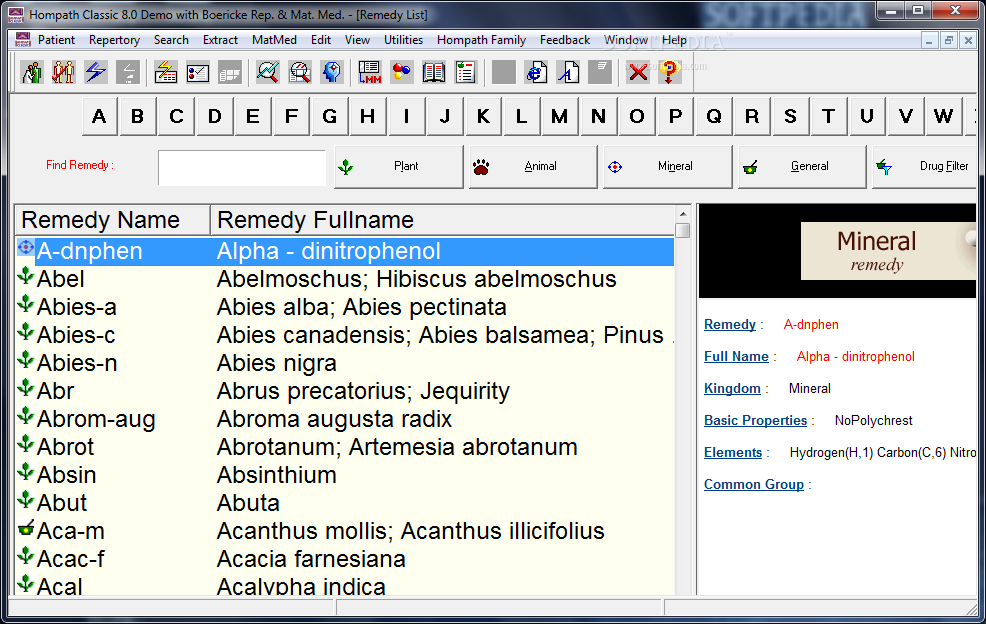The width and height of the screenshot is (986, 624).
Task: Jump to remedies starting with A
Action: 99,116
